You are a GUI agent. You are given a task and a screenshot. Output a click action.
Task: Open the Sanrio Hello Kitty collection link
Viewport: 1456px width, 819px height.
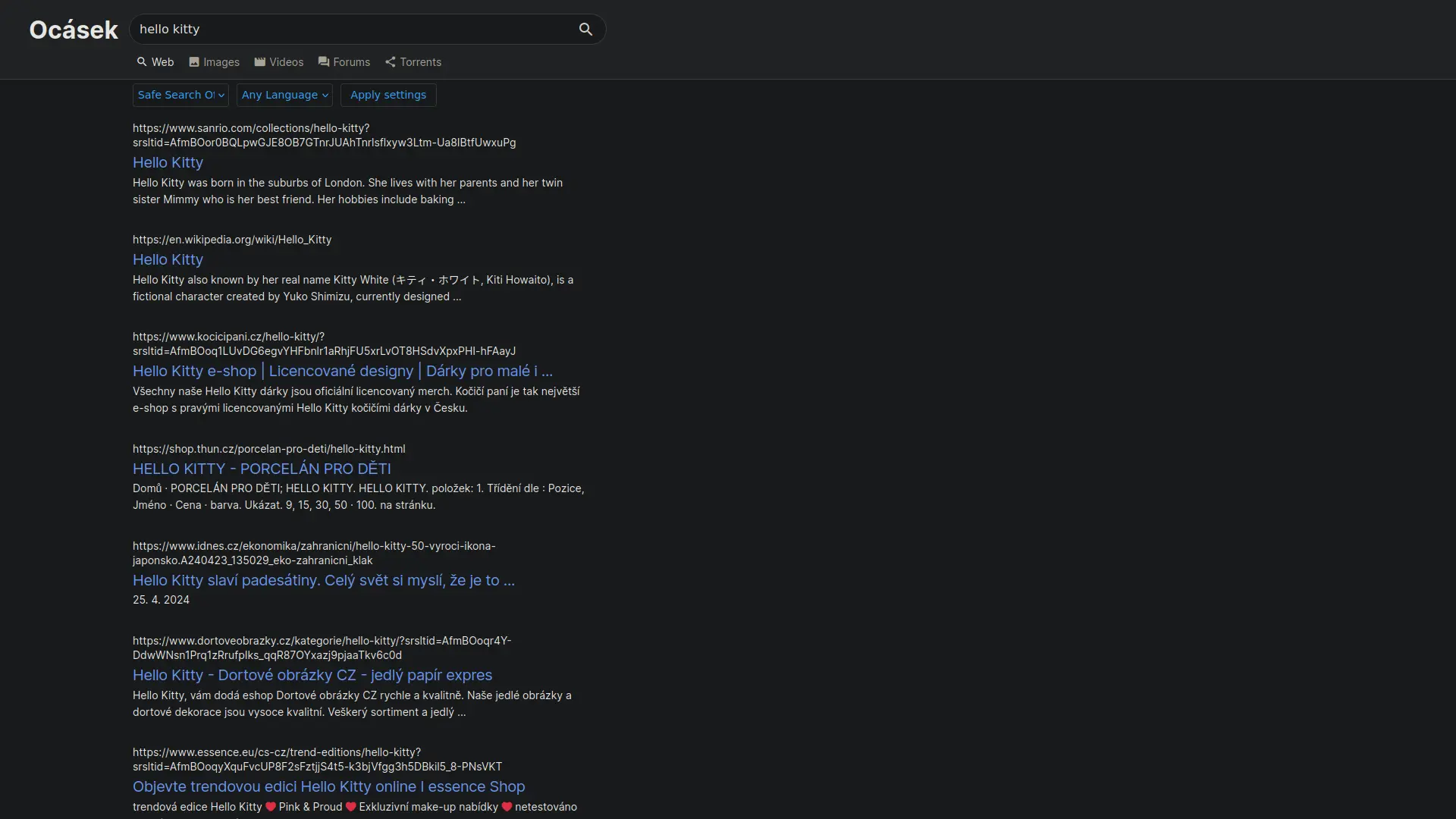click(x=168, y=162)
